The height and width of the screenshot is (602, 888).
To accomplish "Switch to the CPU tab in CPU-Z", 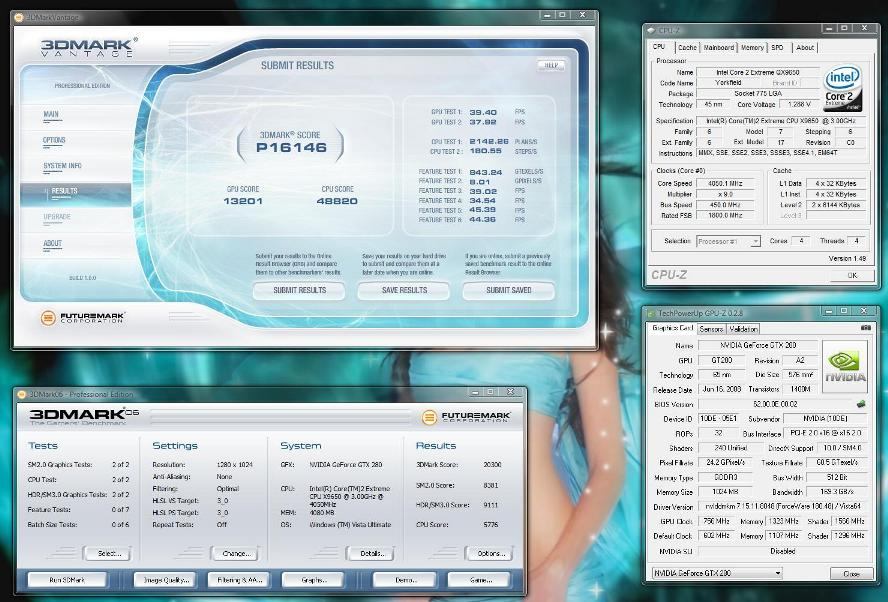I will point(659,47).
